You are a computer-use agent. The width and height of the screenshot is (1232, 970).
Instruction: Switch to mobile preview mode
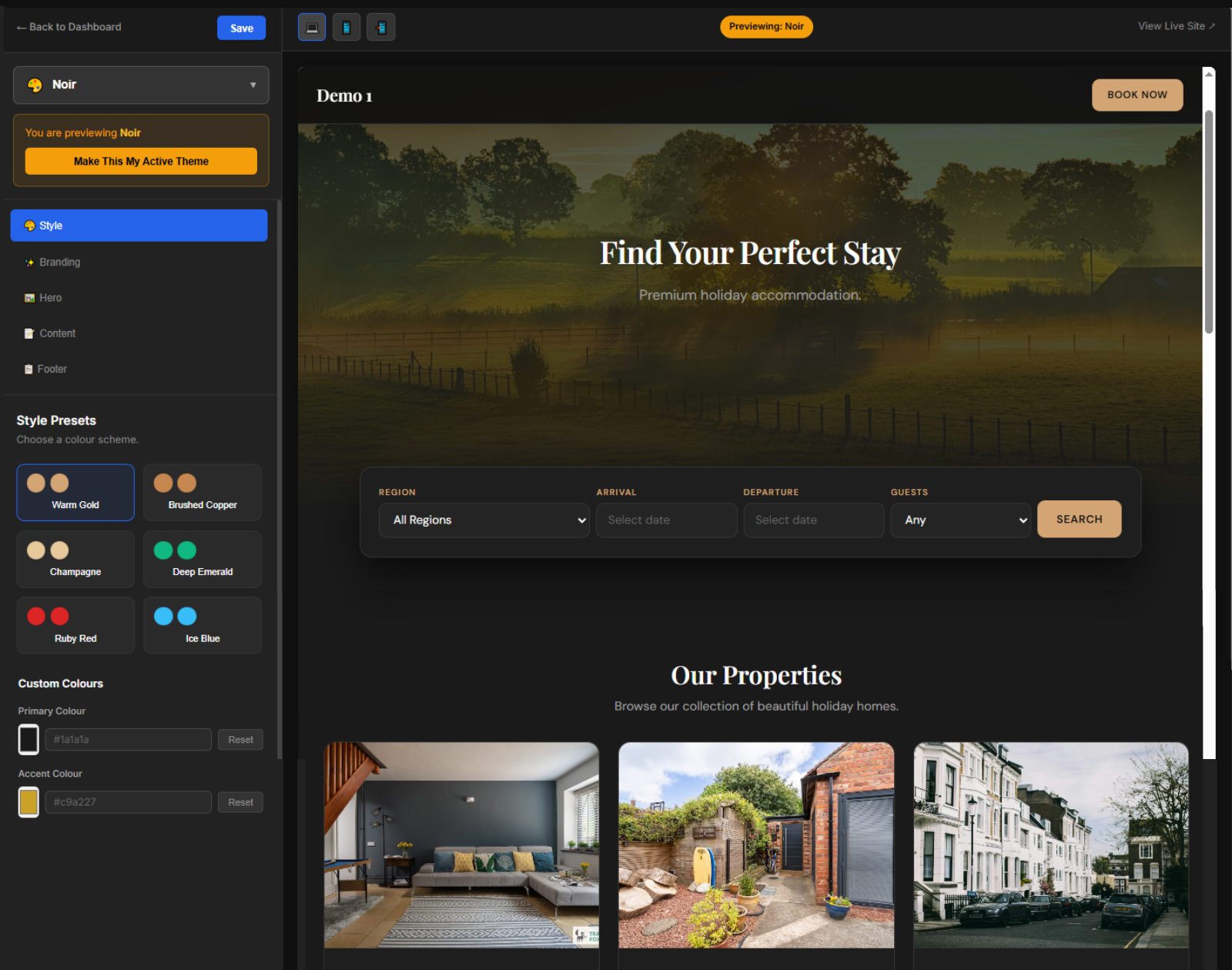point(346,27)
